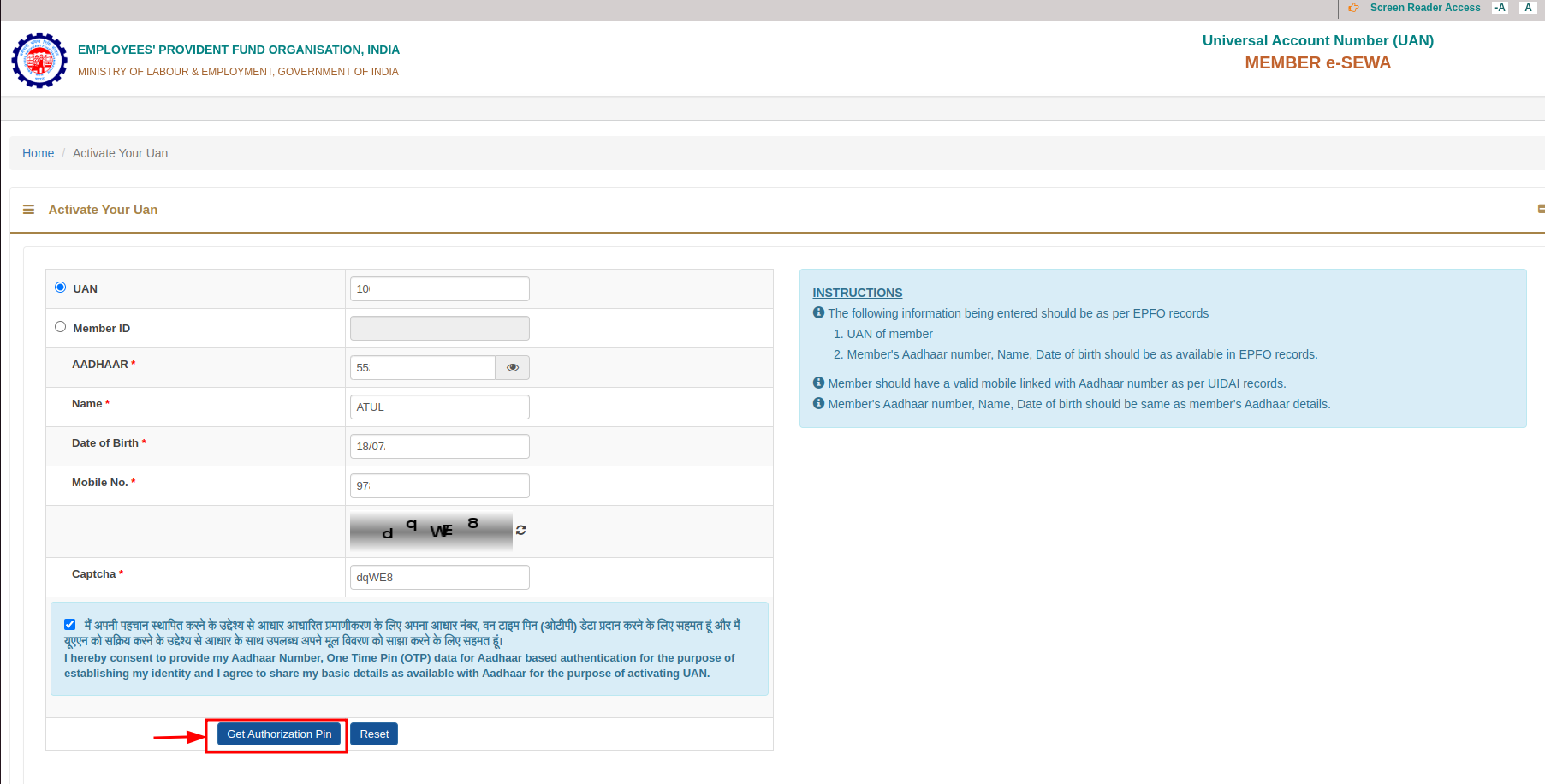Click the hamburger icon beside Activate Your Uan
This screenshot has height=784, width=1545.
click(28, 210)
